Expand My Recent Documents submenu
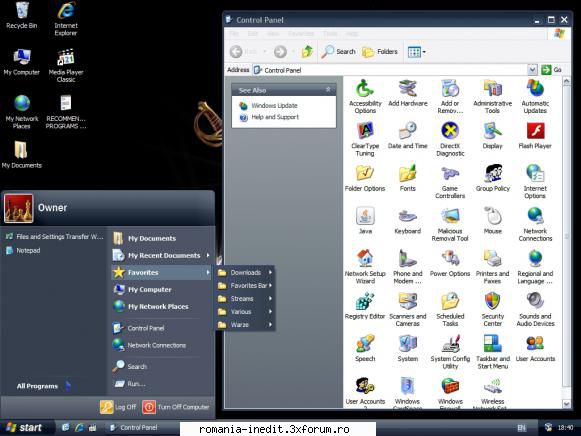Image resolution: width=581 pixels, height=436 pixels. pyautogui.click(x=161, y=256)
